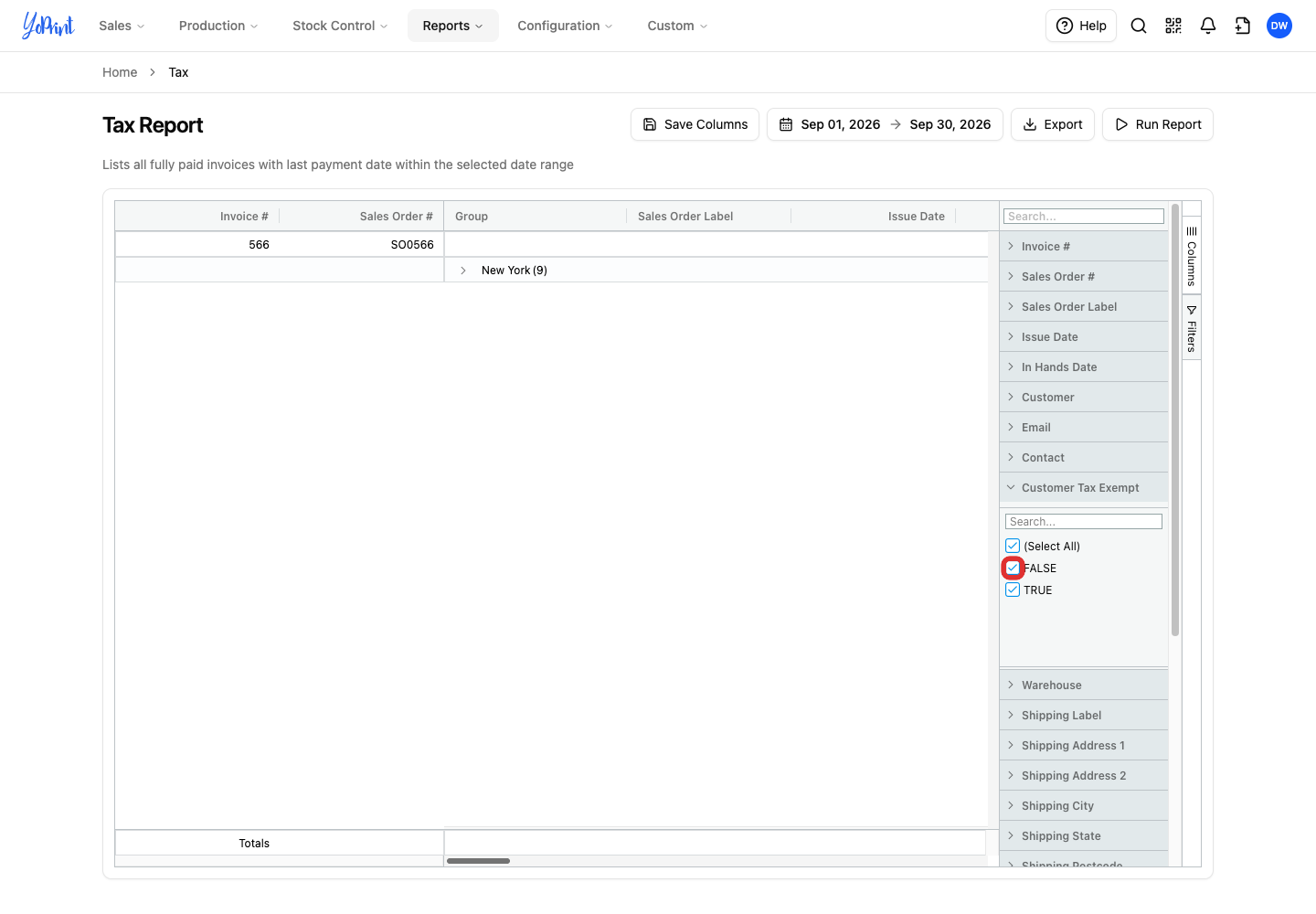1316x914 pixels.
Task: Switch to the Filters side tab
Action: click(1192, 328)
